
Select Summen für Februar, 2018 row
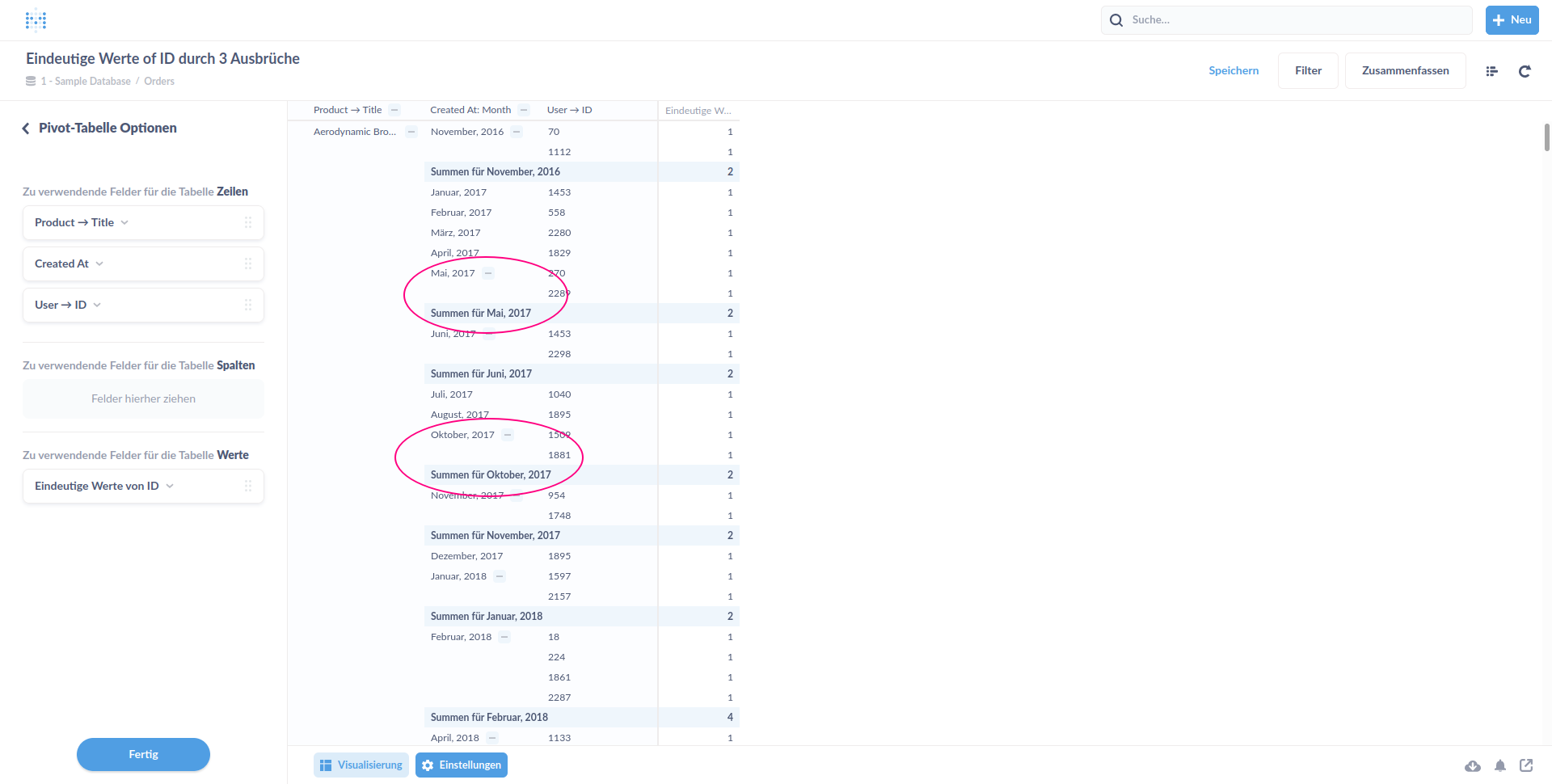(581, 717)
